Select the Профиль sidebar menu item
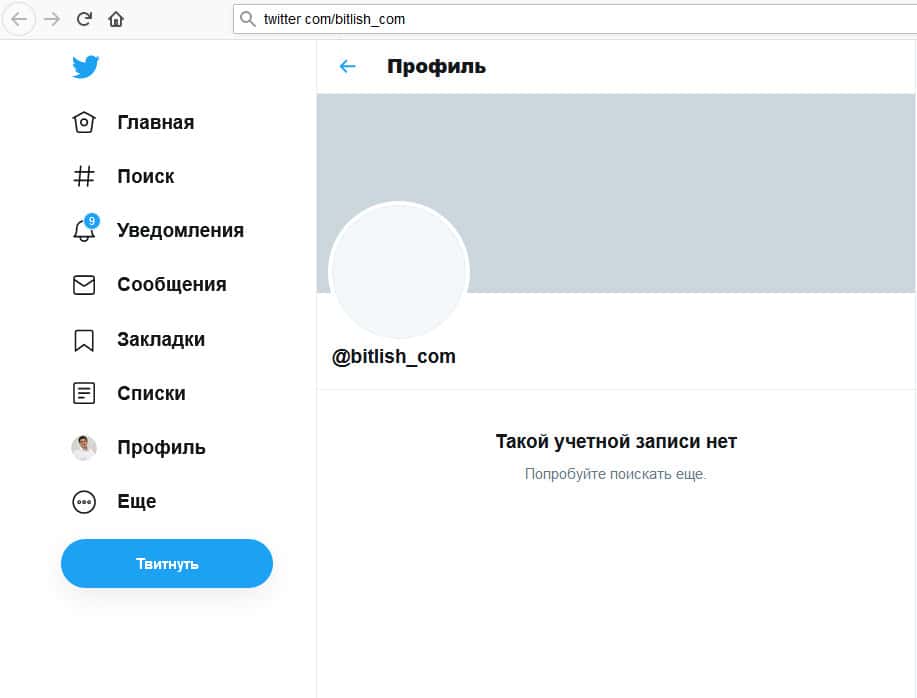The image size is (917, 698). click(161, 448)
